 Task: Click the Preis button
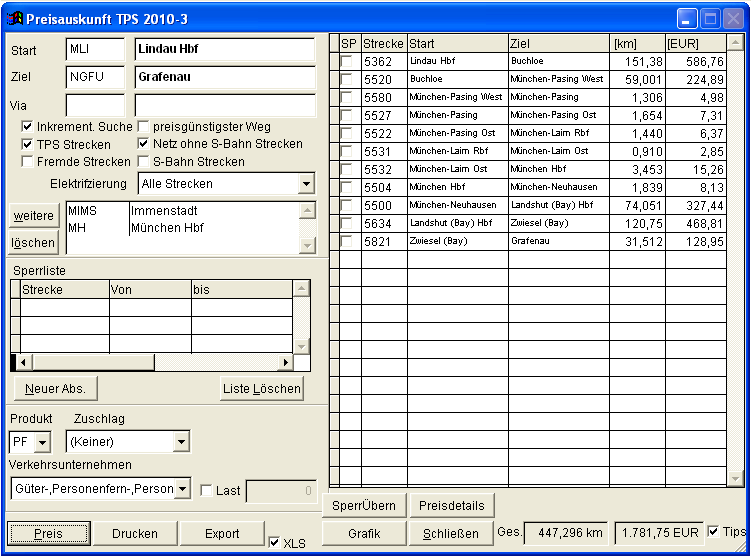[48, 533]
